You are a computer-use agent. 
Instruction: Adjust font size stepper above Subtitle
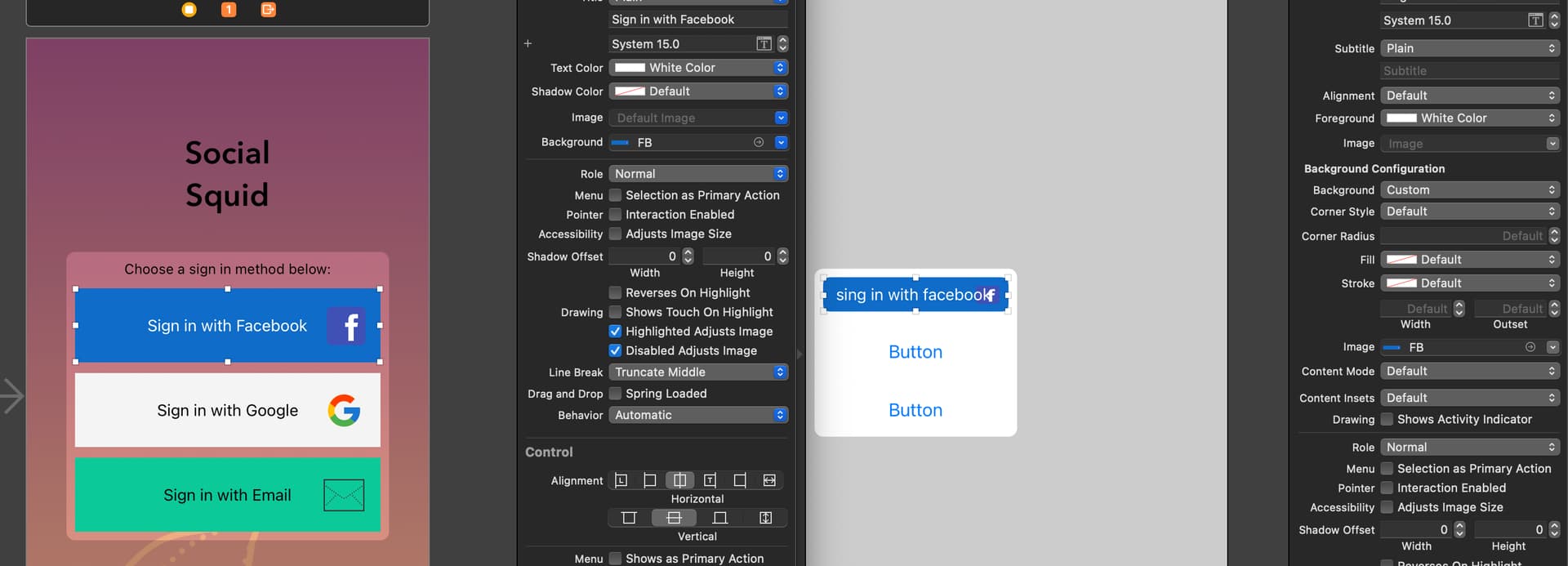[1554, 20]
